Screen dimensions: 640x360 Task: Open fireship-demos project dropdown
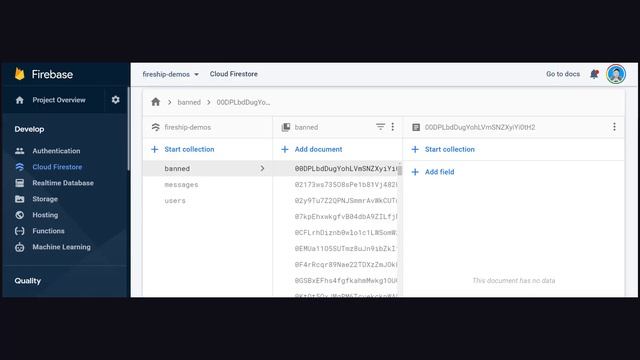[171, 74]
